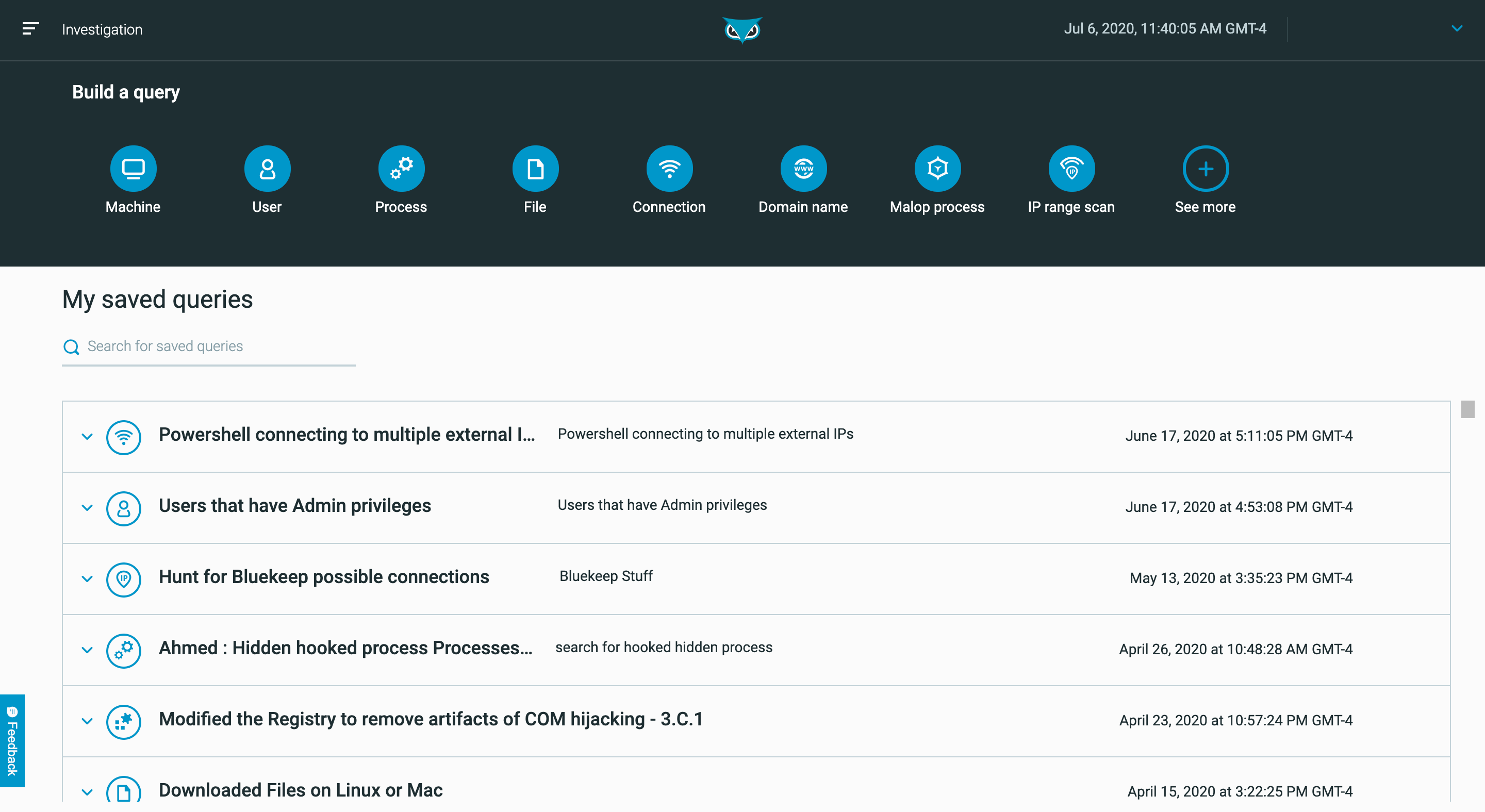Screen dimensions: 1485x812
Task: Expand the Hunt for Bluekeep row
Action: 87,578
